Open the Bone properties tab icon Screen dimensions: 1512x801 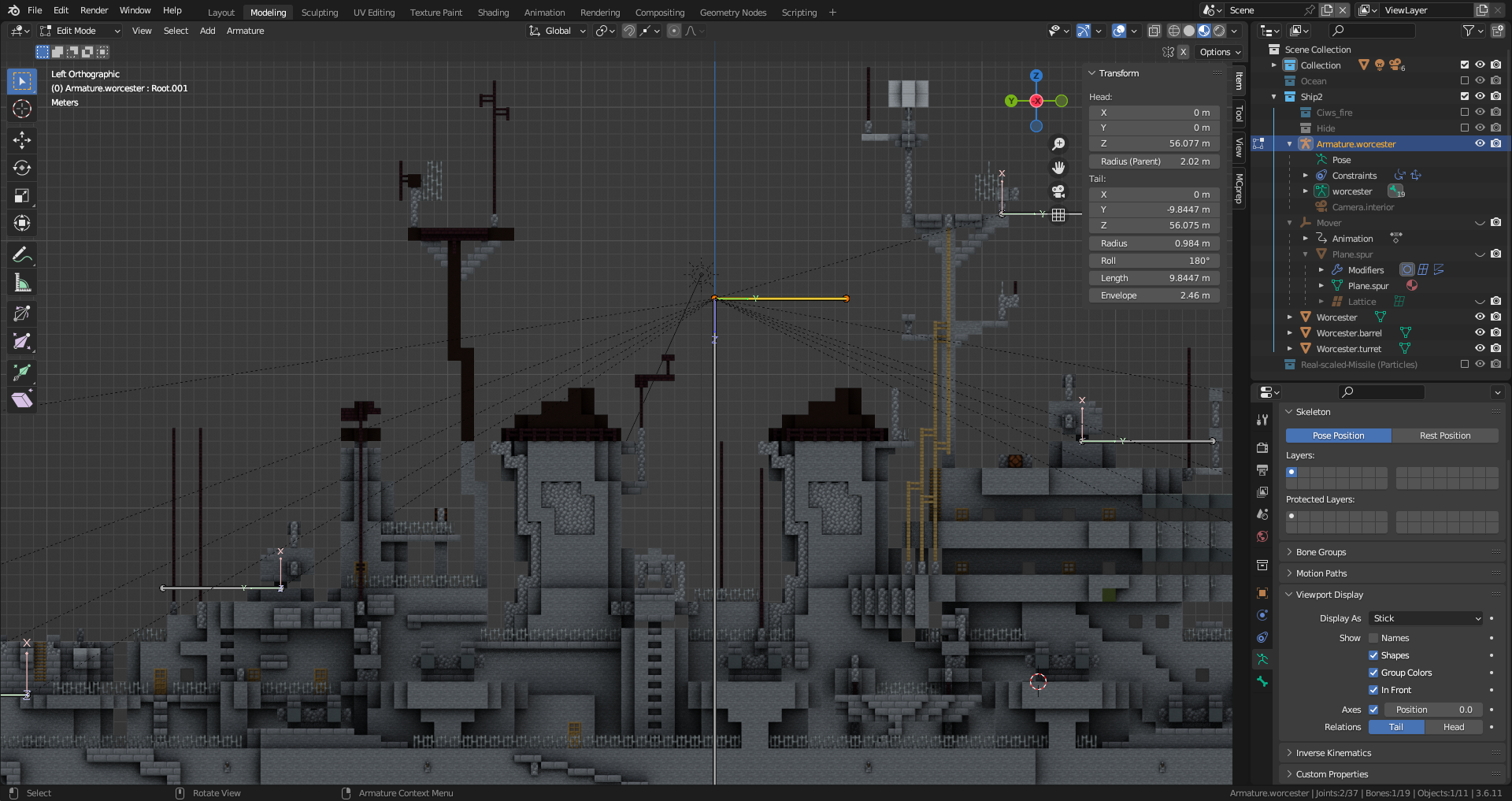click(x=1262, y=681)
